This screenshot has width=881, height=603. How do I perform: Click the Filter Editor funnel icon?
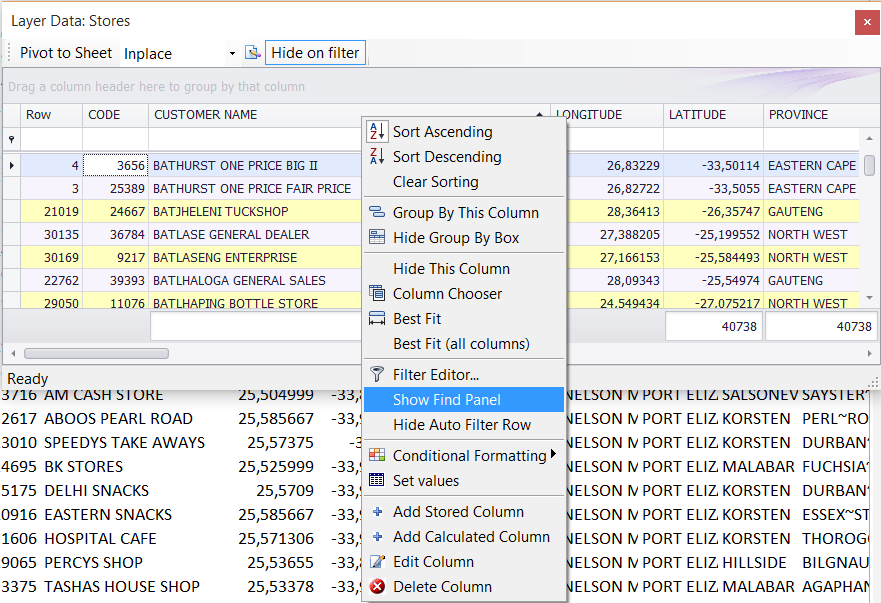pyautogui.click(x=377, y=372)
